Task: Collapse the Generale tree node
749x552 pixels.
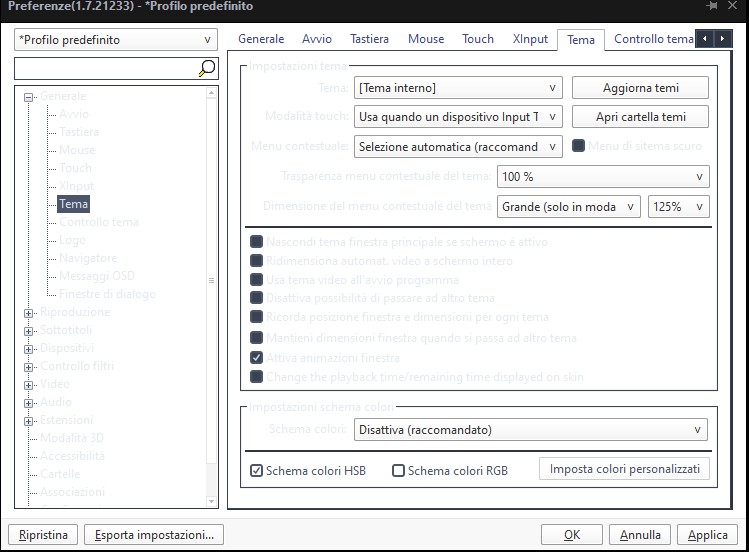Action: [29, 96]
